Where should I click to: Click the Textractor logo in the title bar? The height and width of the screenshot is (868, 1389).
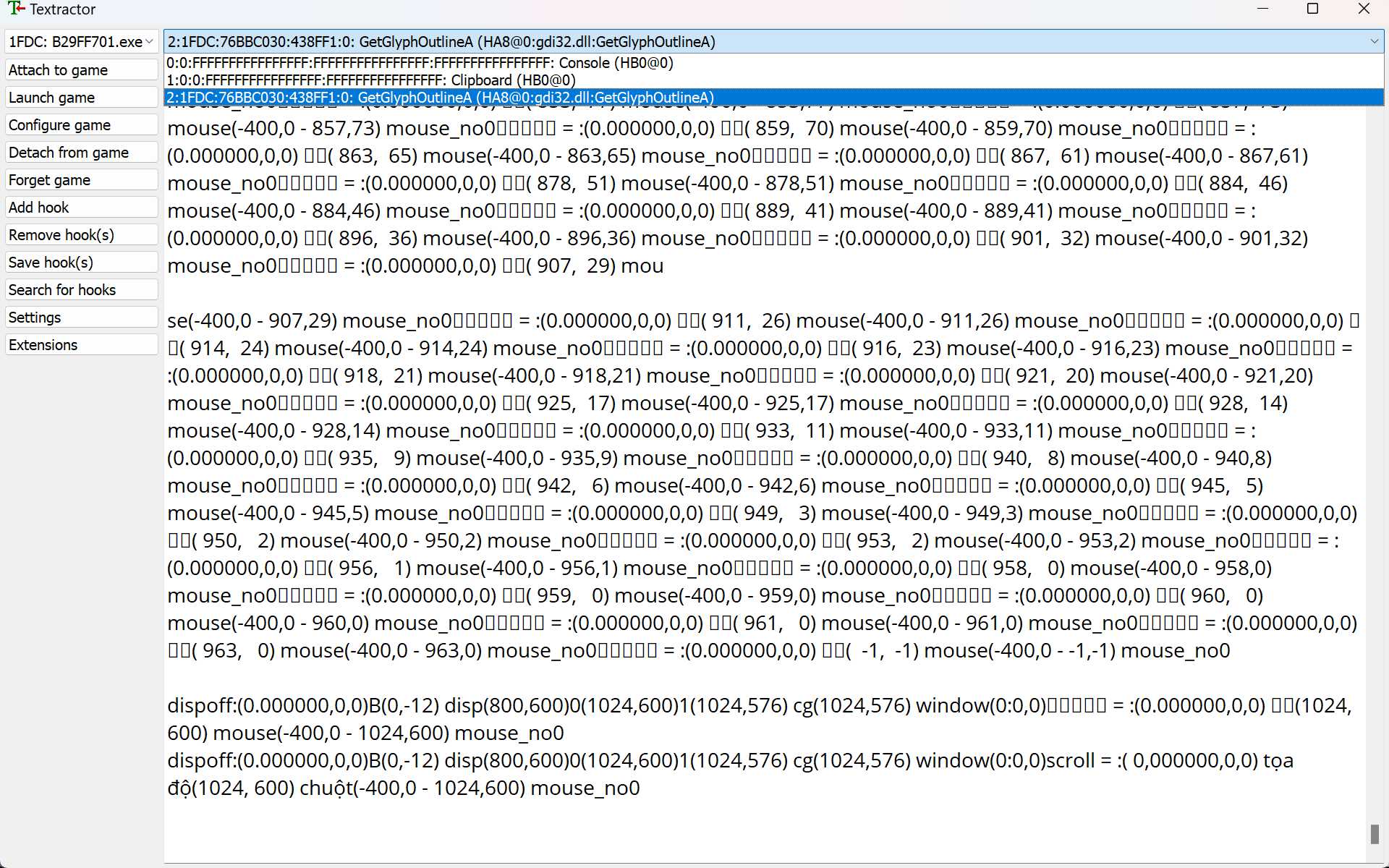click(x=15, y=9)
